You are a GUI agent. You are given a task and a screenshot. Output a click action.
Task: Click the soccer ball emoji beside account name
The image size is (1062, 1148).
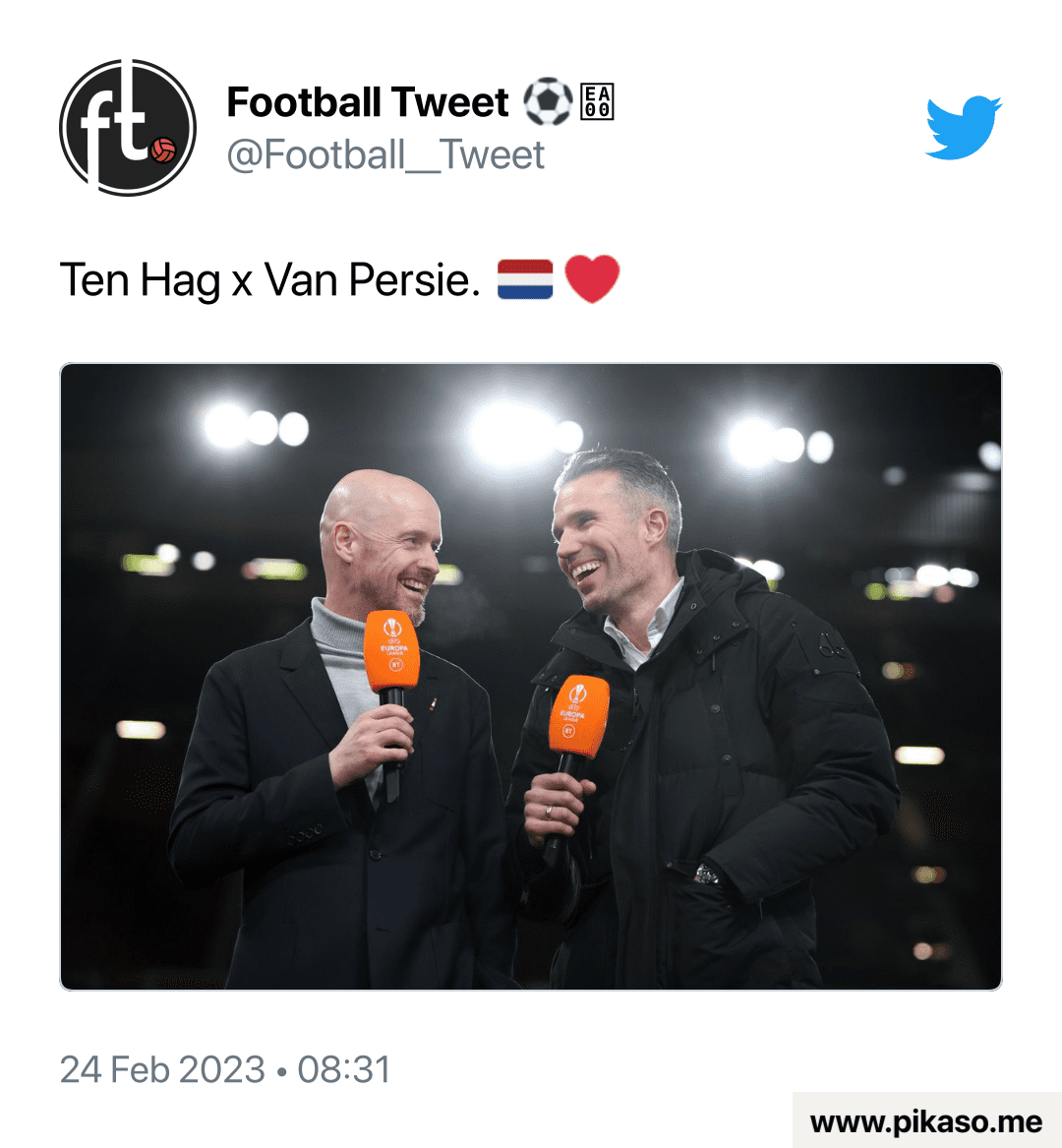547,102
